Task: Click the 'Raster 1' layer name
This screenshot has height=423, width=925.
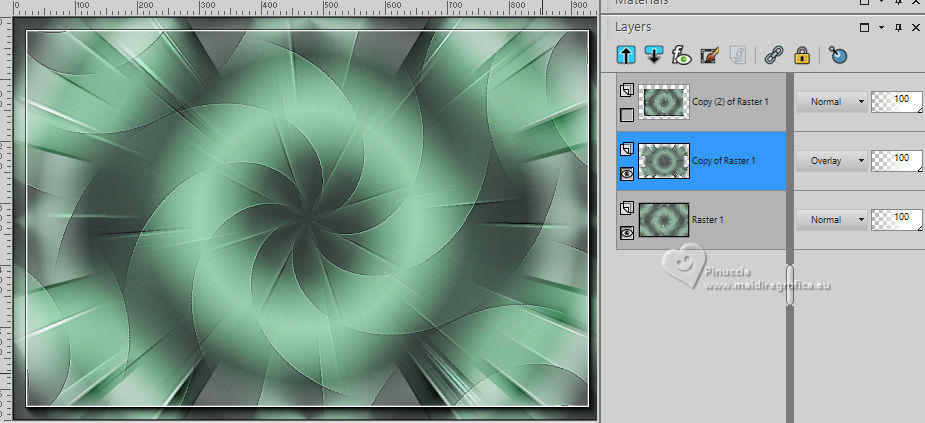Action: point(708,219)
